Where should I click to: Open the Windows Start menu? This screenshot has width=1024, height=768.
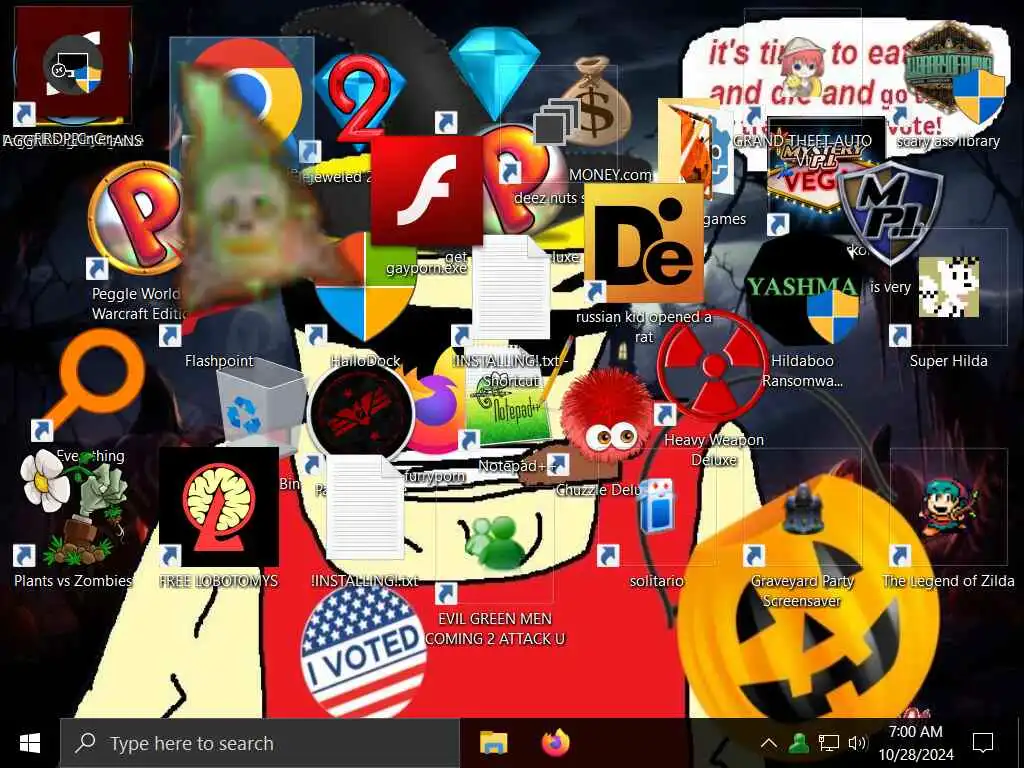[x=30, y=743]
